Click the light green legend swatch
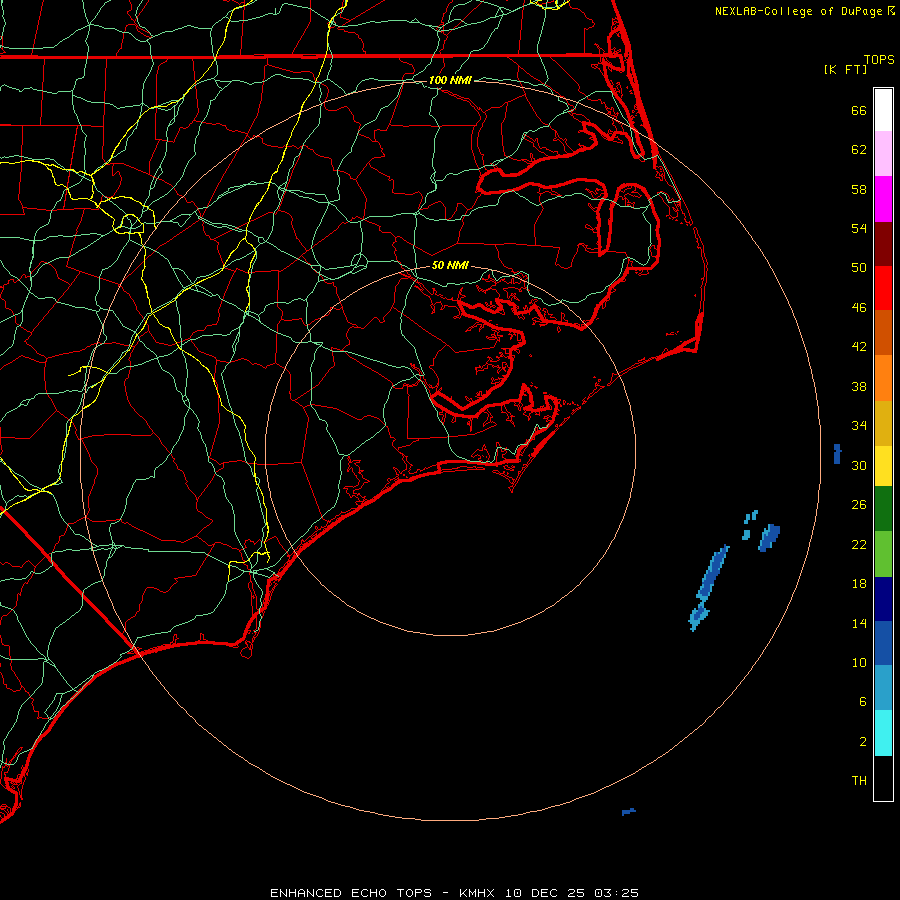This screenshot has width=900, height=900. (x=883, y=554)
